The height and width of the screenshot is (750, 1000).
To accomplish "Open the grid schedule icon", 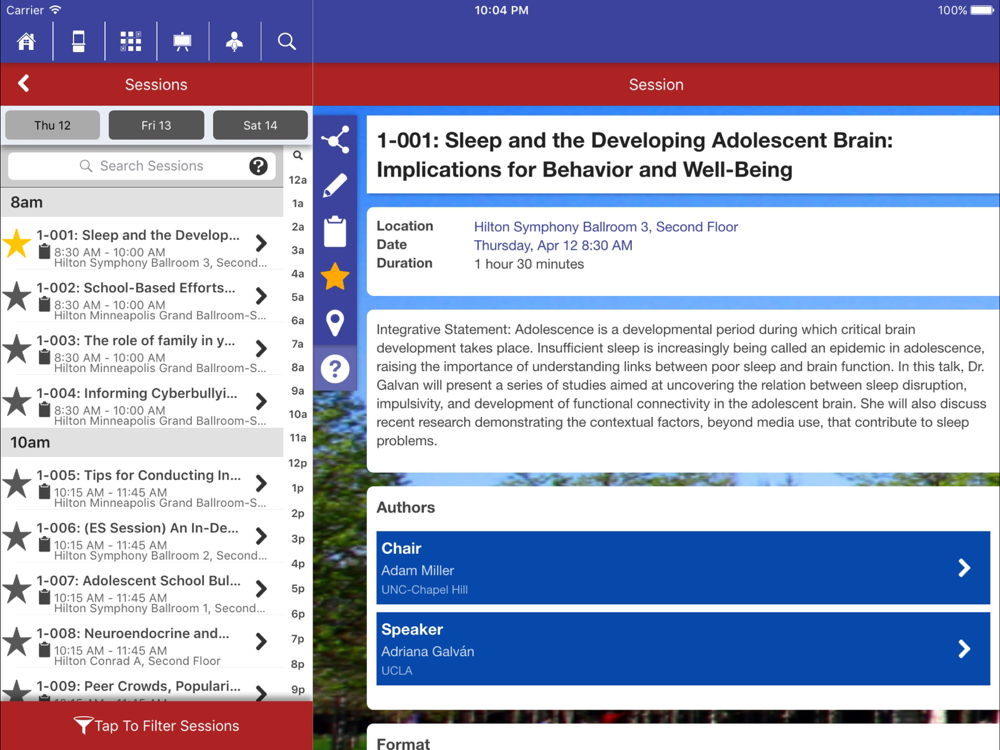I will click(131, 41).
